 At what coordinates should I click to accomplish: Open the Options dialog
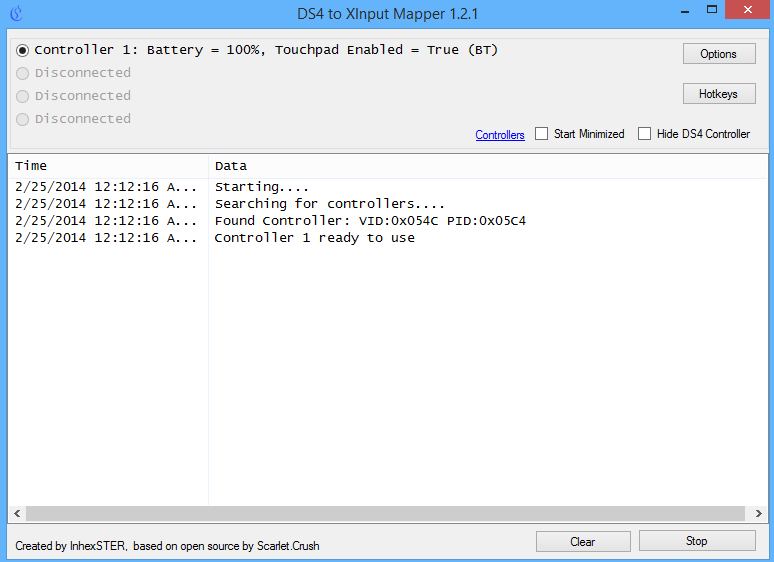(719, 54)
